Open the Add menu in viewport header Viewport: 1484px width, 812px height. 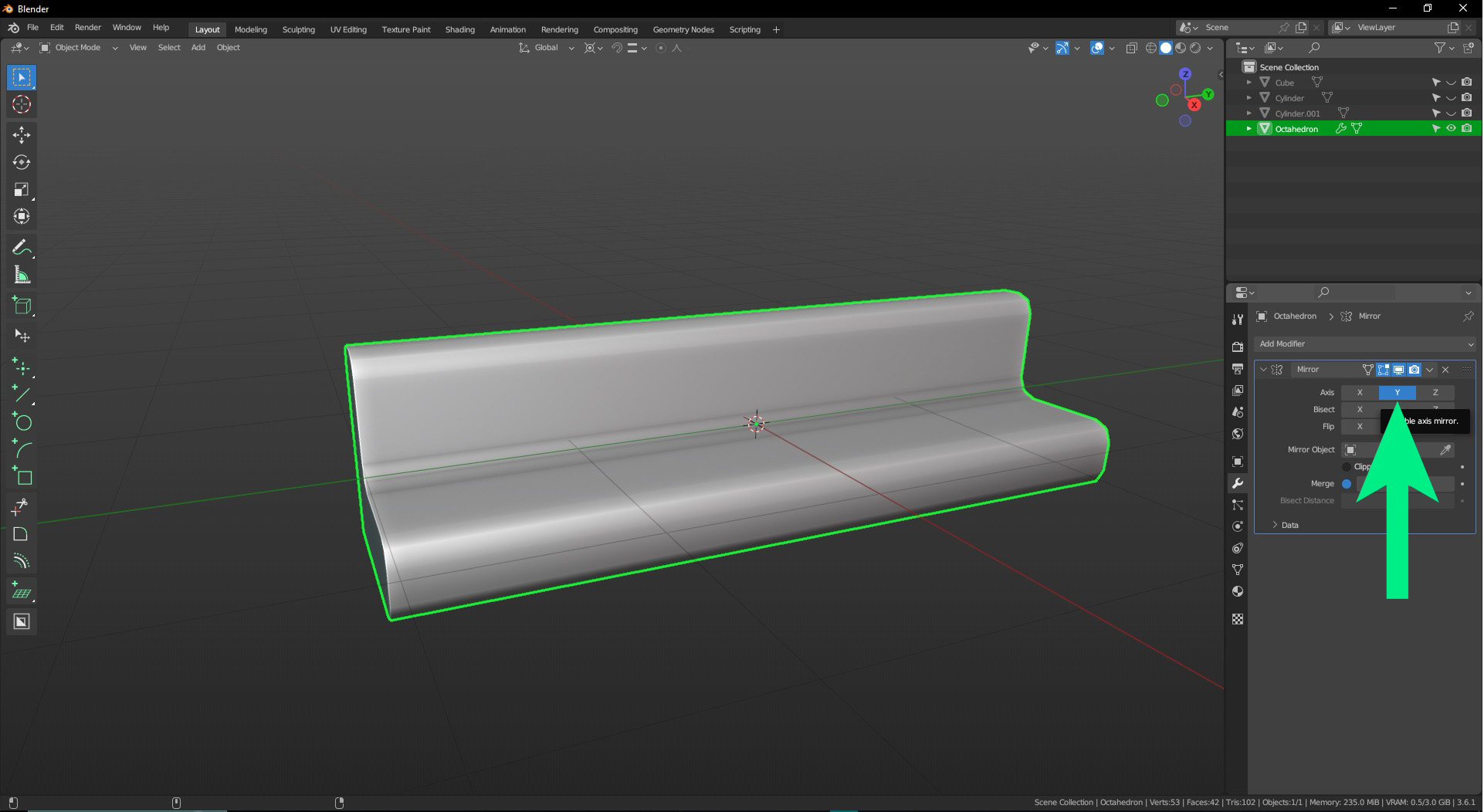[198, 48]
